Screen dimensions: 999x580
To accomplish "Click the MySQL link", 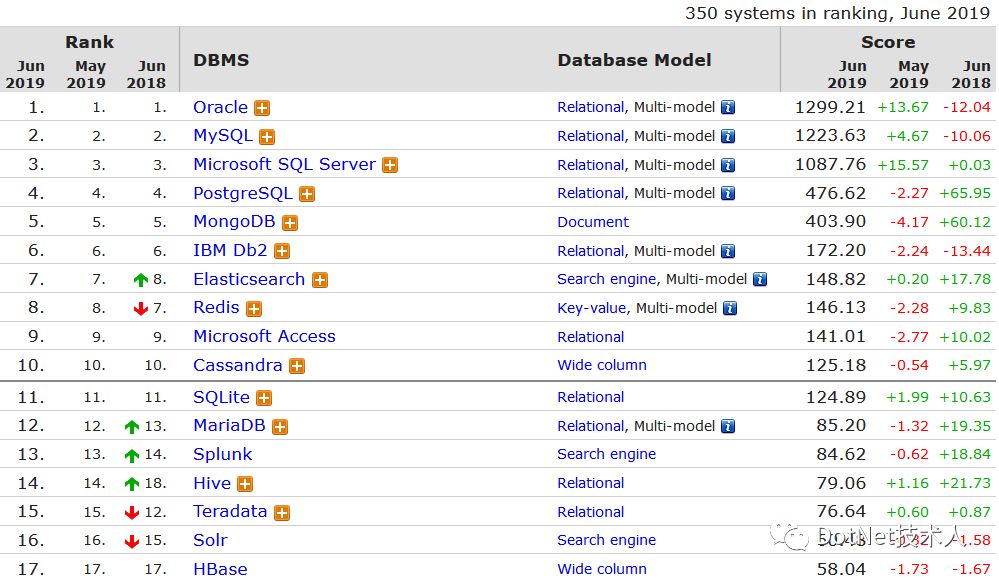I will 223,136.
